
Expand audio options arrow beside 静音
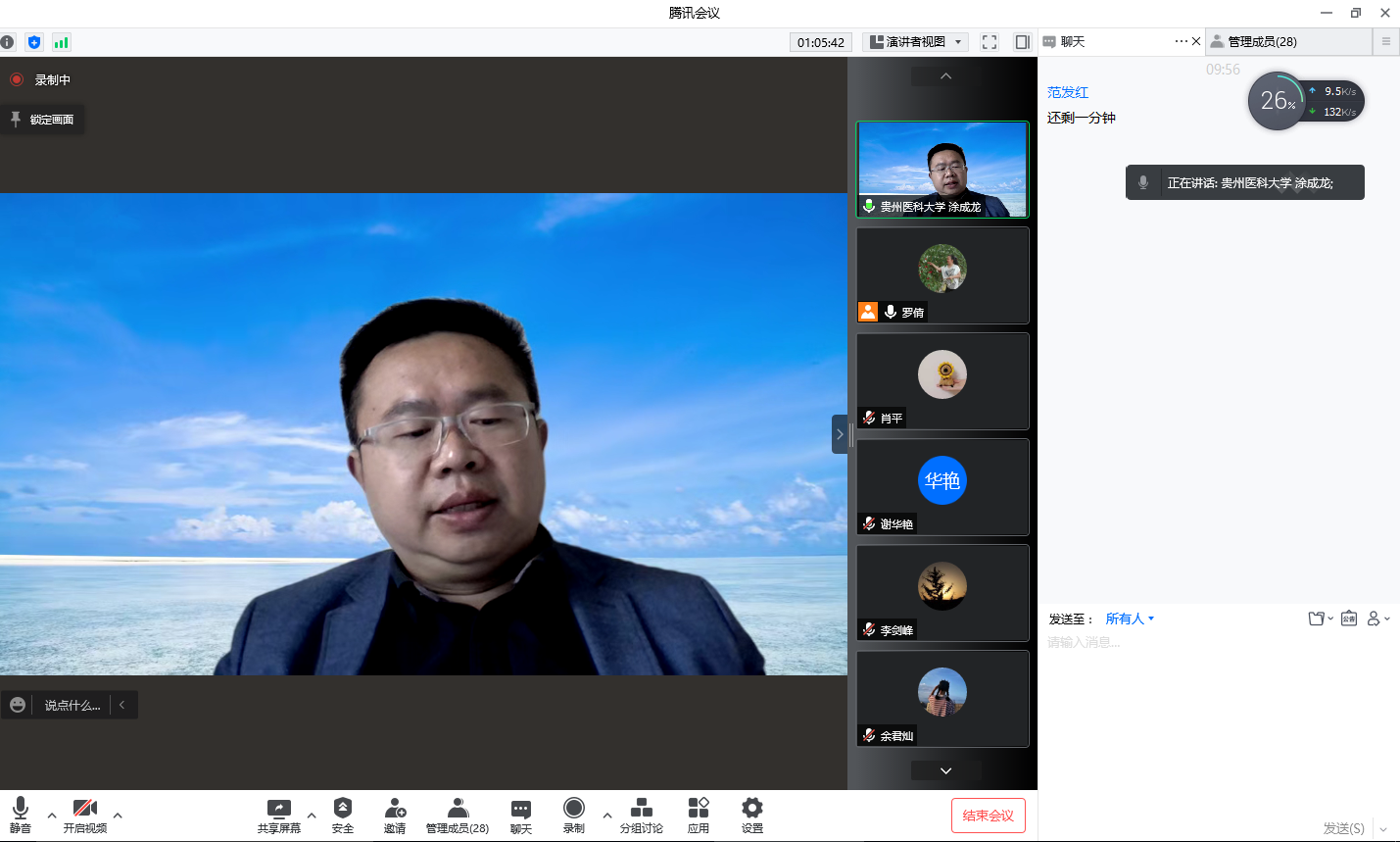[x=52, y=815]
